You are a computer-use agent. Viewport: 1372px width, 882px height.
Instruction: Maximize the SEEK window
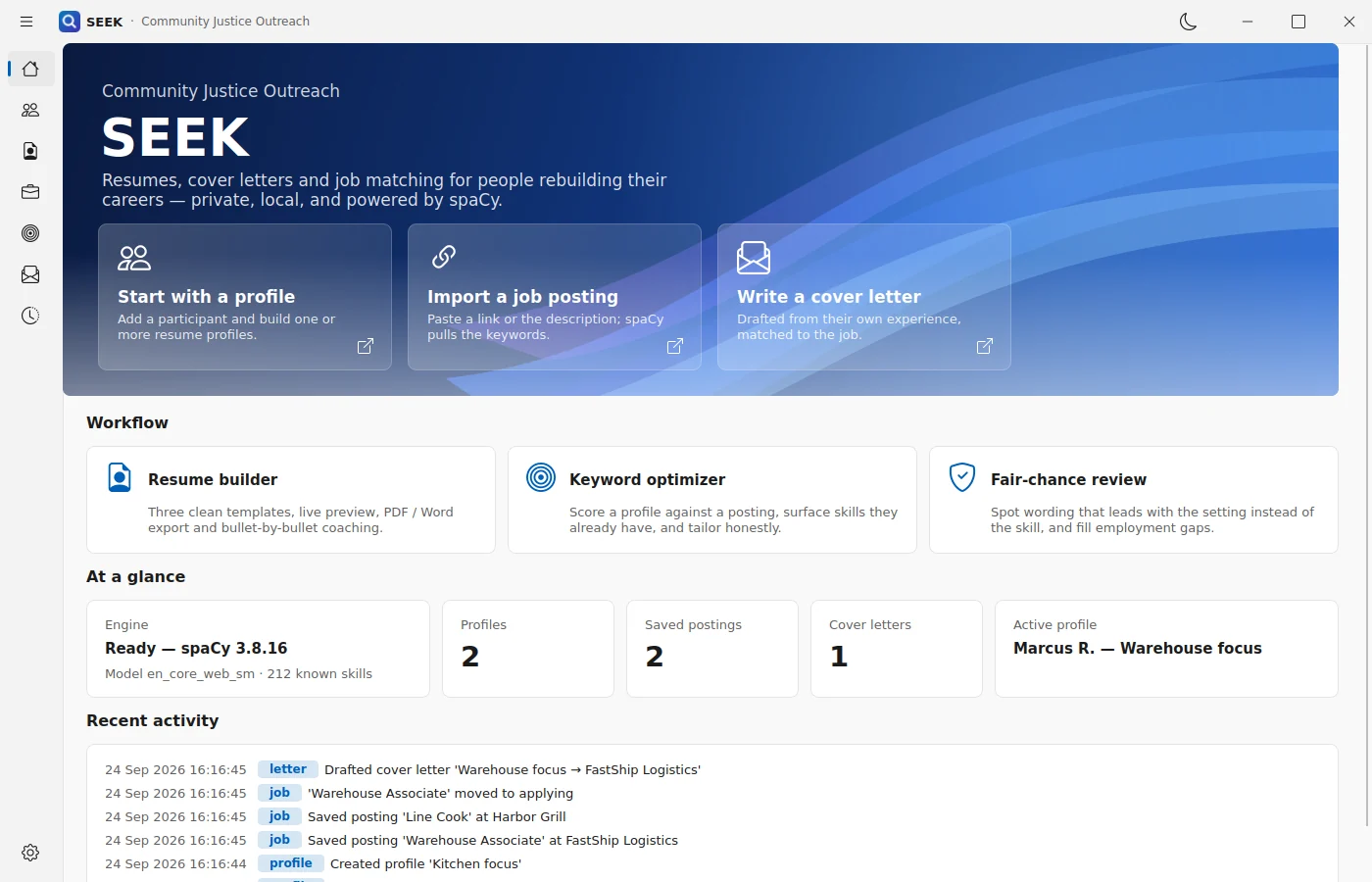point(1298,22)
